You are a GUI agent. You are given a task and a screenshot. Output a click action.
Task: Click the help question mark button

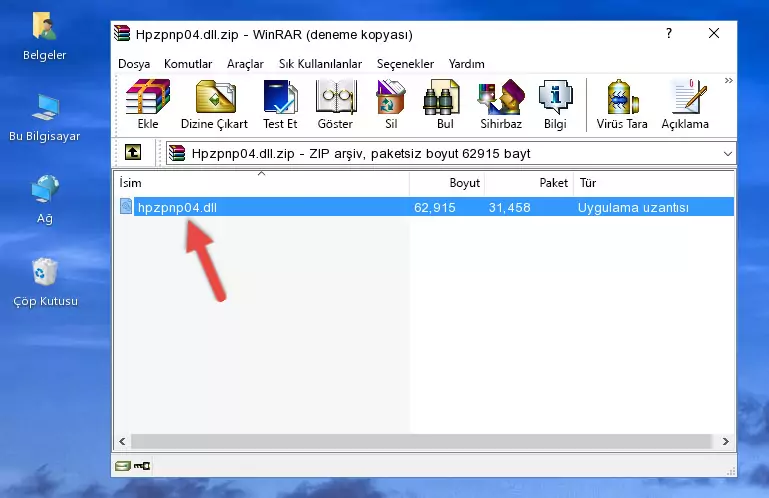669,33
